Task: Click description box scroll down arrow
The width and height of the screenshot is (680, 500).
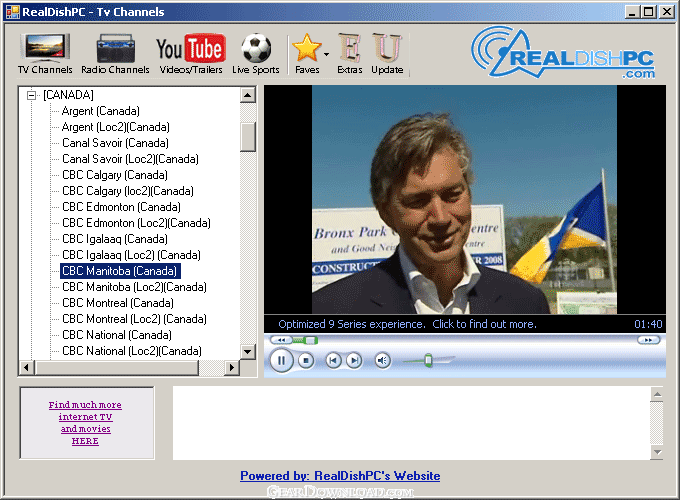Action: click(x=657, y=452)
